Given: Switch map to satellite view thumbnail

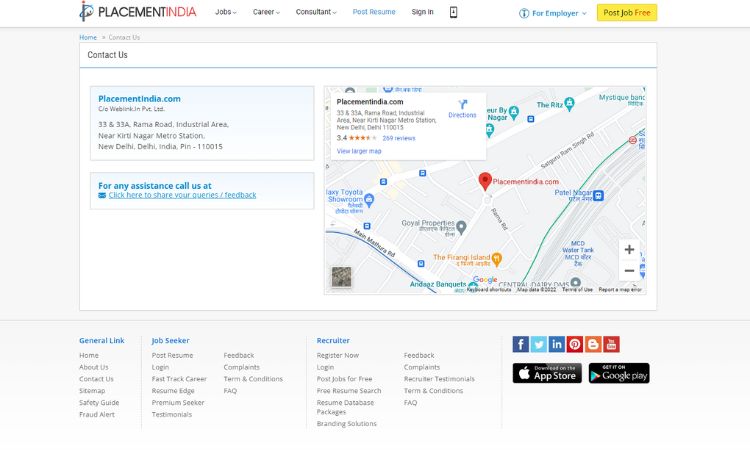Looking at the screenshot, I should click(x=342, y=277).
